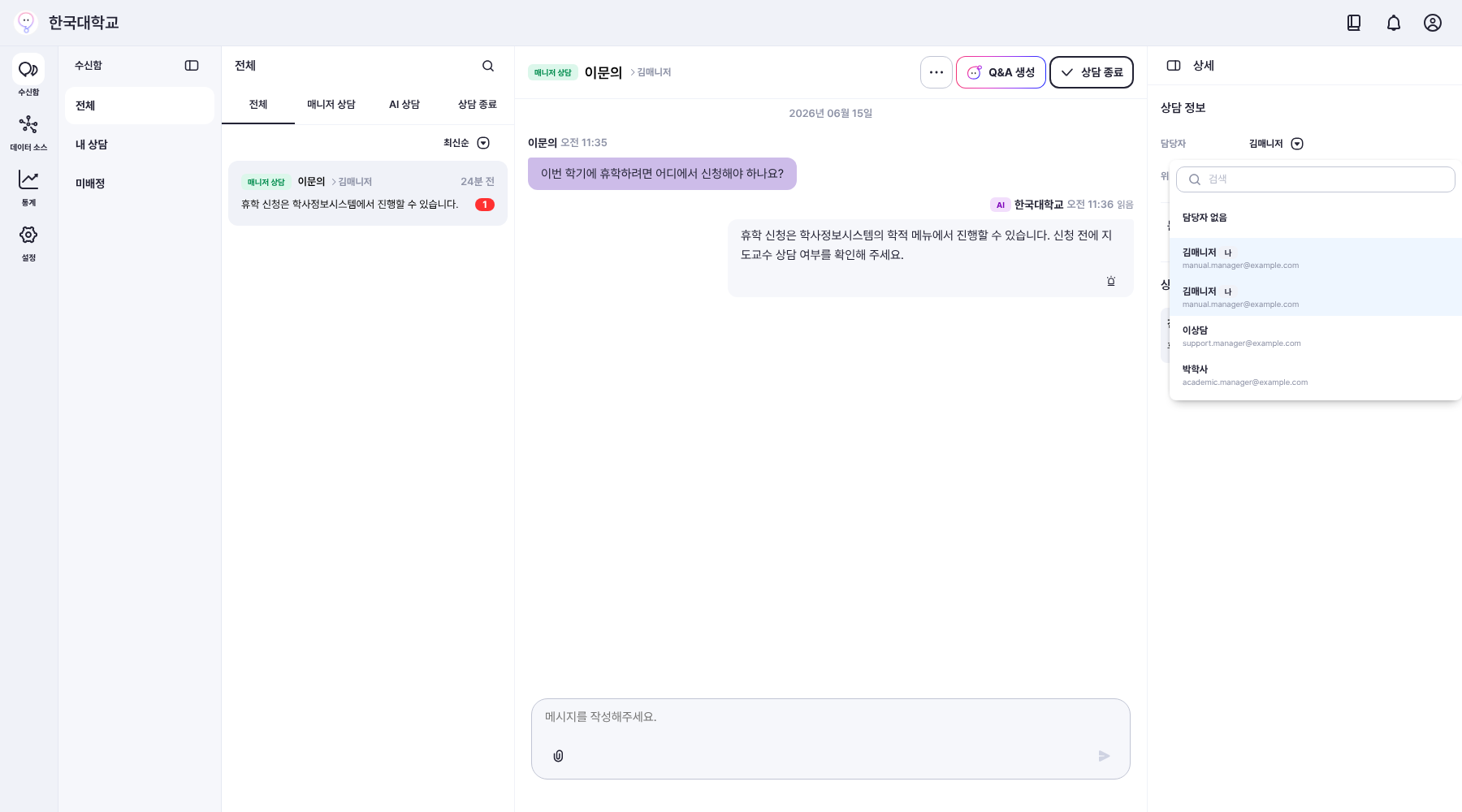
Task: Switch to the AI 상담 tab
Action: [x=404, y=105]
